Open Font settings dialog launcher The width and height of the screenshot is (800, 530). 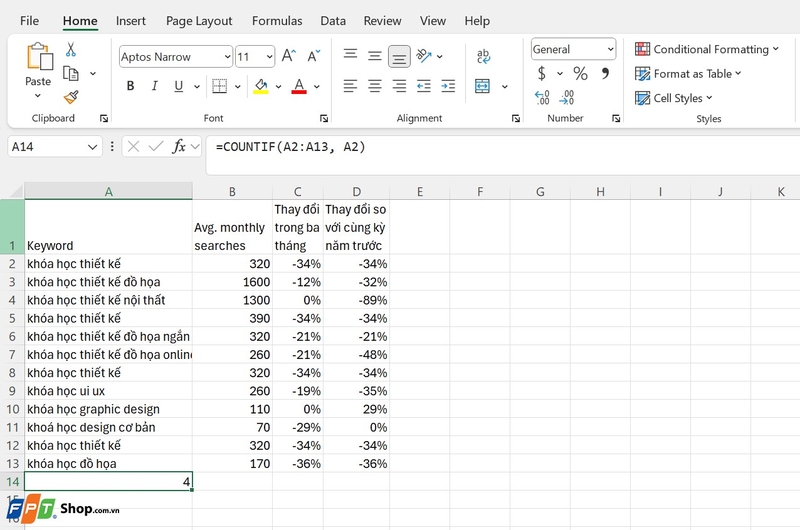click(x=324, y=118)
